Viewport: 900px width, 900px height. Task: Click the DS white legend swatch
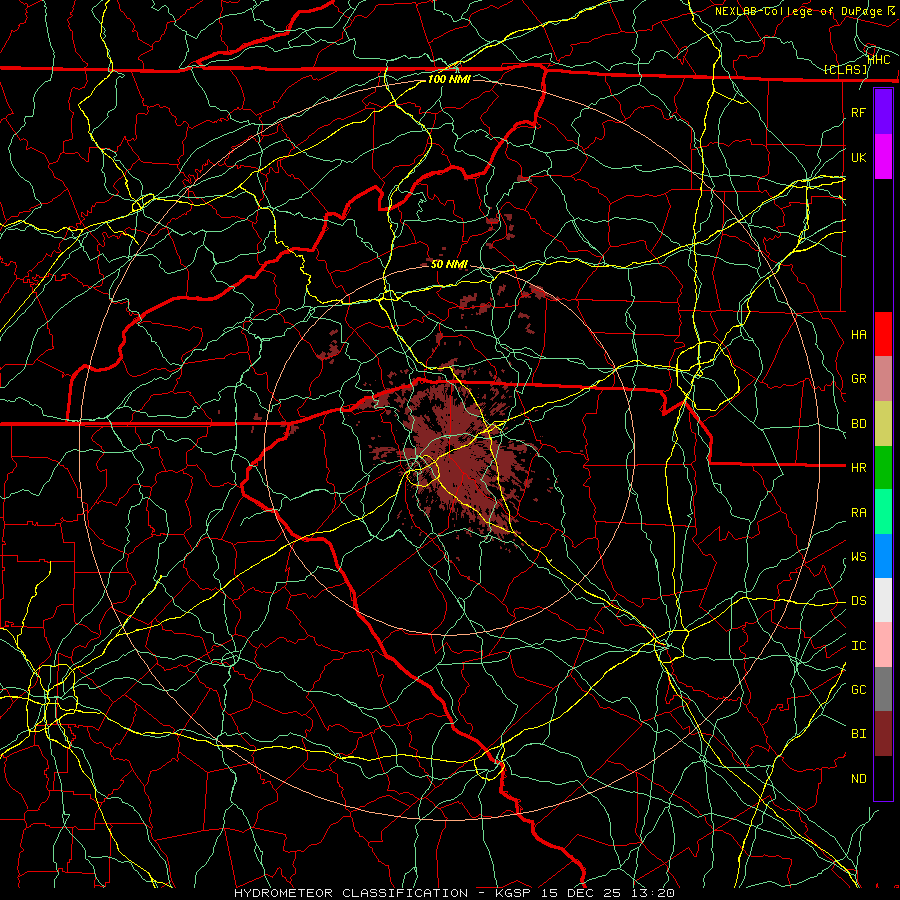(883, 600)
